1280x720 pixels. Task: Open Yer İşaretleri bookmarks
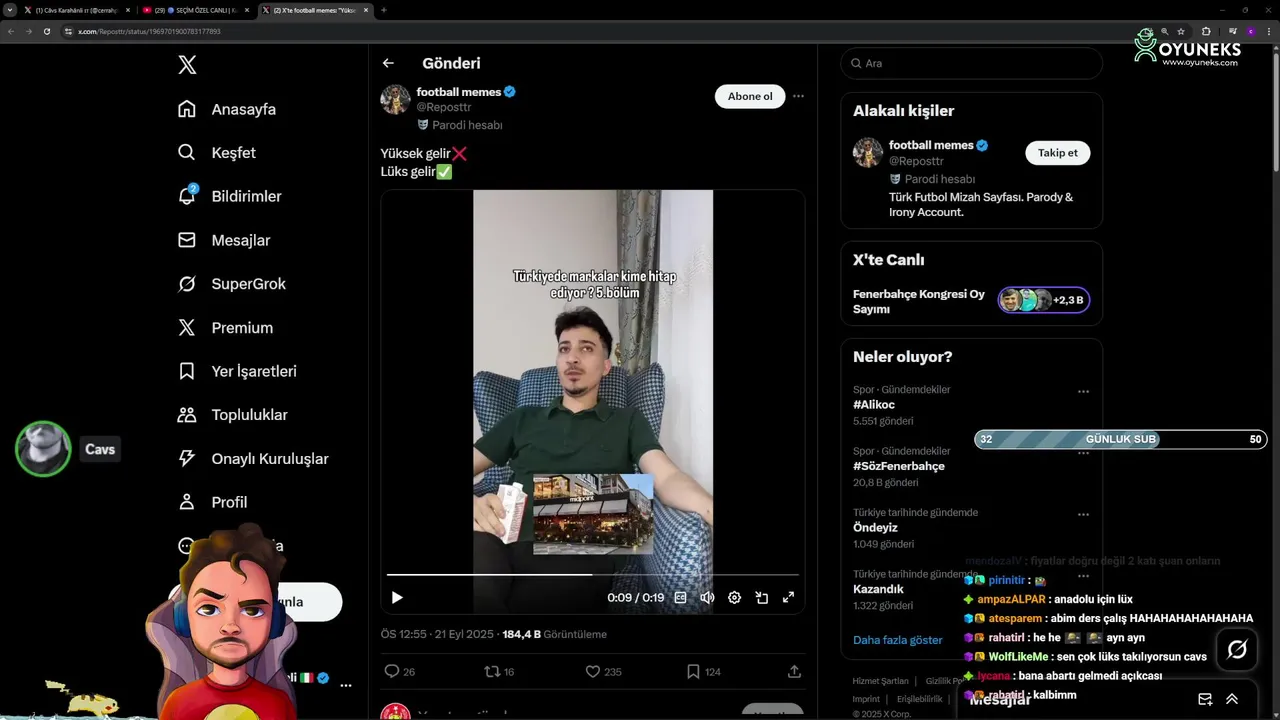pos(237,371)
